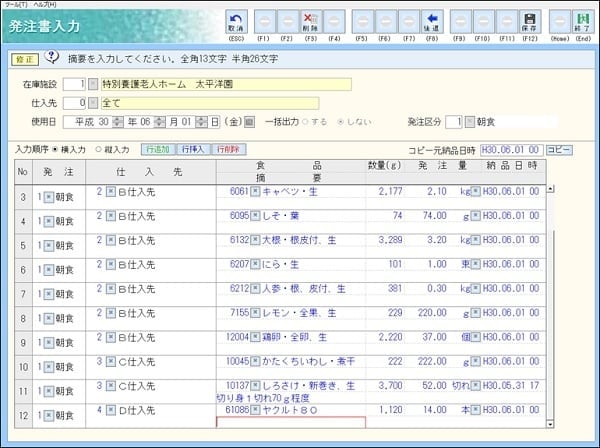The width and height of the screenshot is (600, 448).
Task: Open food lookup for キャベツ・生 row
Action: tap(255, 191)
